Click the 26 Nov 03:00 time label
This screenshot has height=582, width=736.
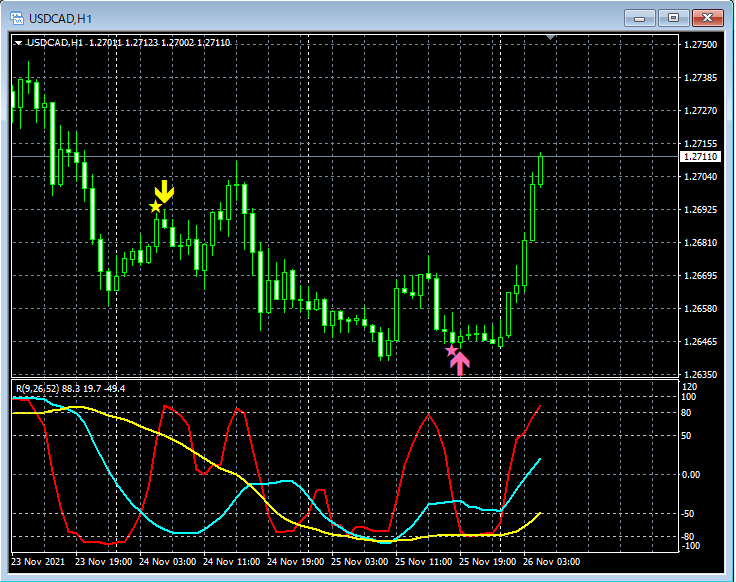coord(552,561)
